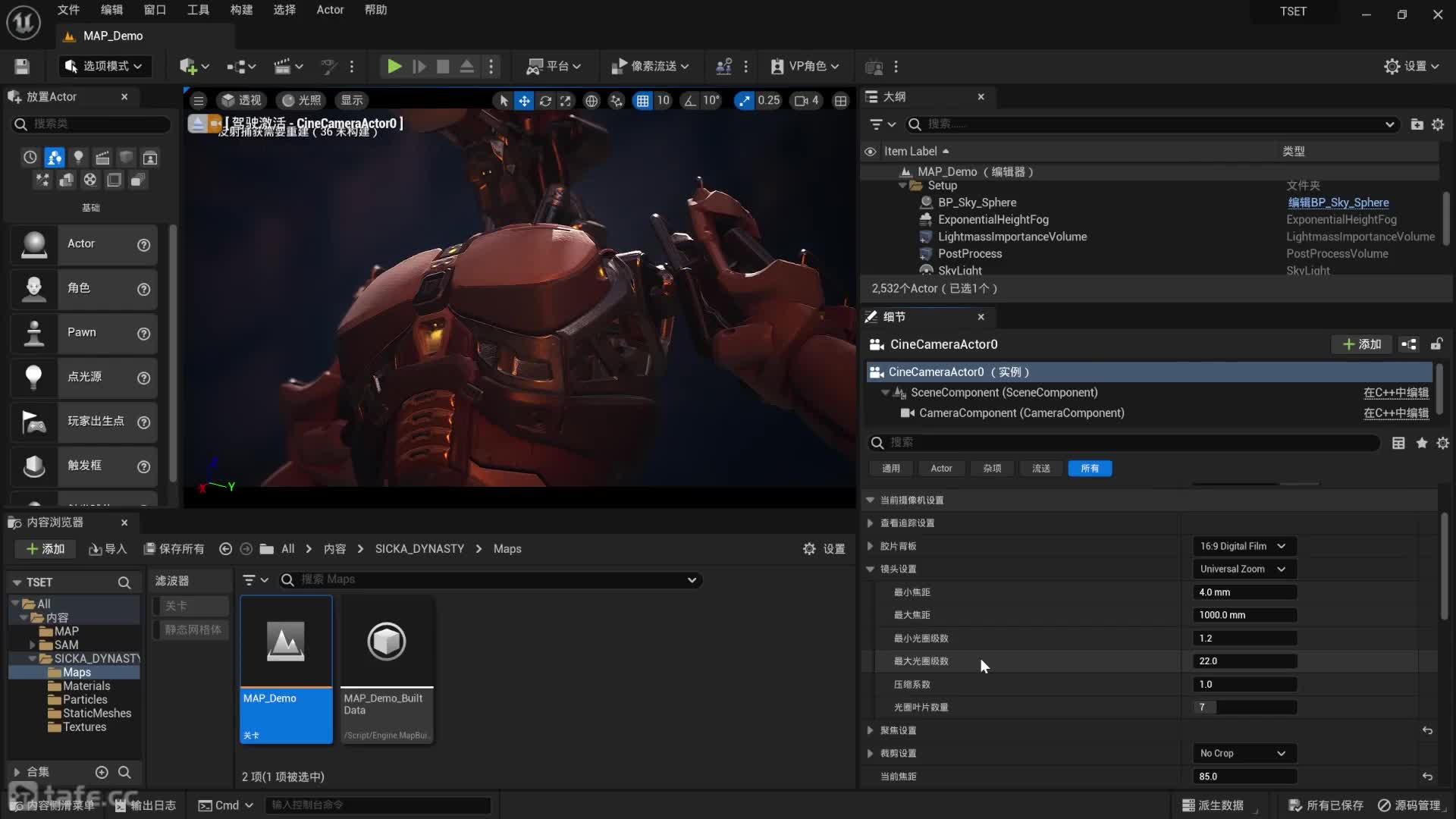Image resolution: width=1456 pixels, height=819 pixels.
Task: Click new folder icon in Outliner
Action: pyautogui.click(x=1417, y=124)
